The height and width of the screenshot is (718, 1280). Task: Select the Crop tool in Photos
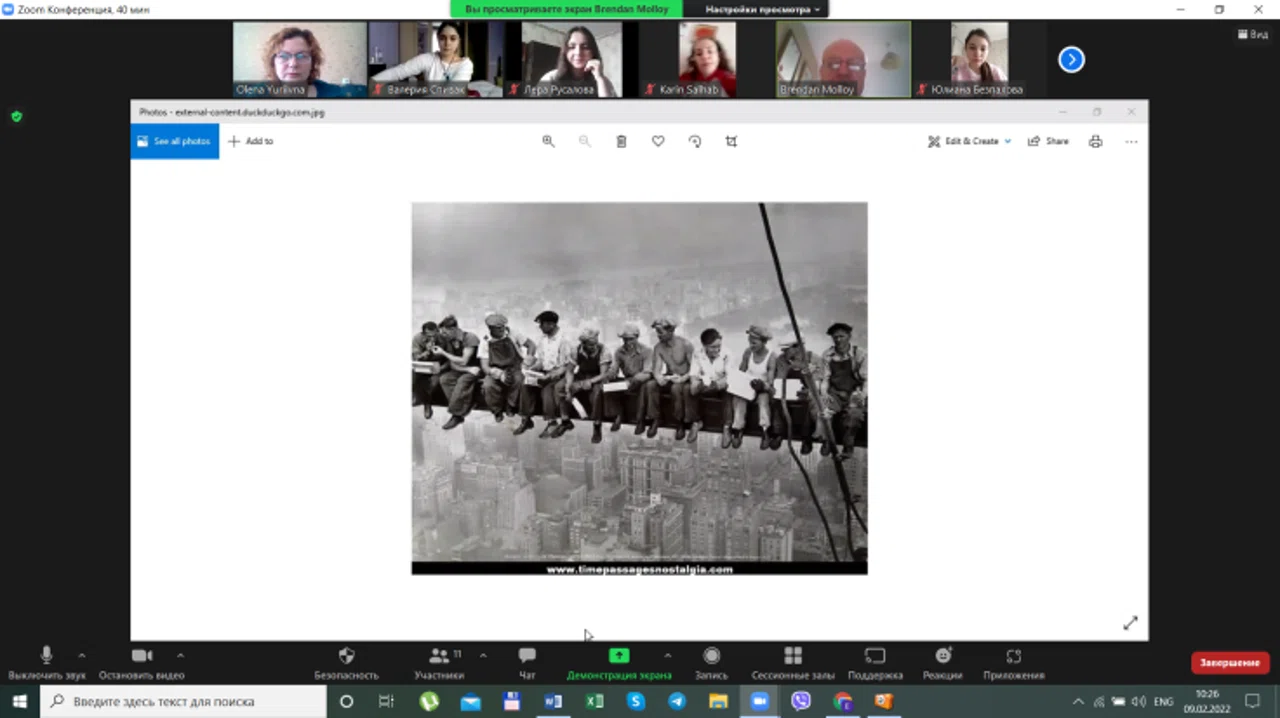(x=731, y=141)
